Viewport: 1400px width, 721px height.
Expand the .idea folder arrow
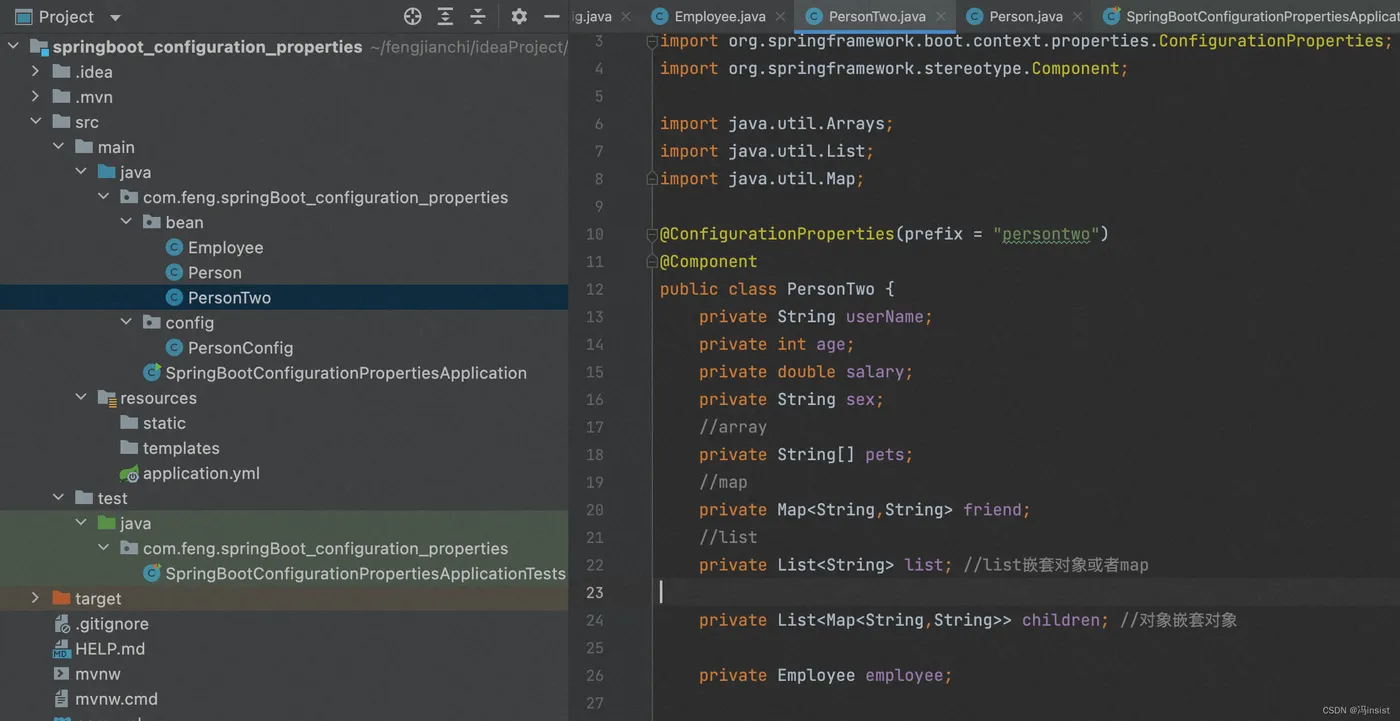point(36,71)
